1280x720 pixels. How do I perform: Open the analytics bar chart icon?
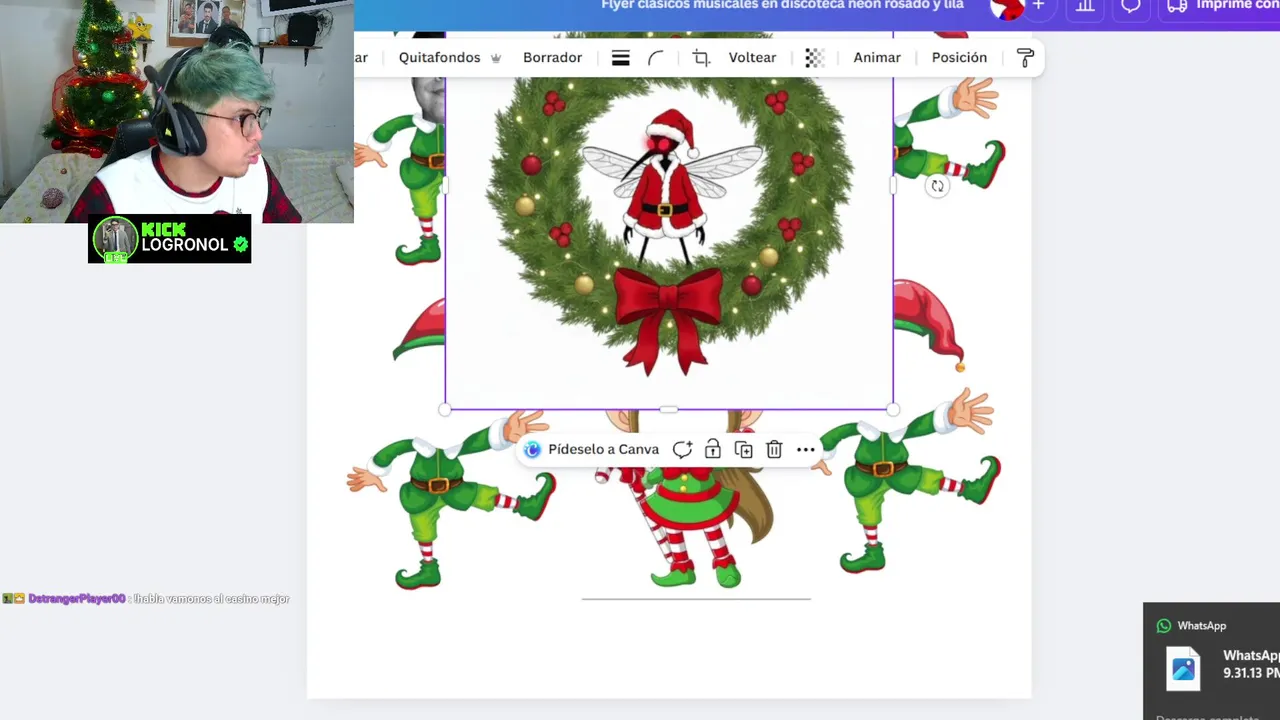pos(1085,7)
